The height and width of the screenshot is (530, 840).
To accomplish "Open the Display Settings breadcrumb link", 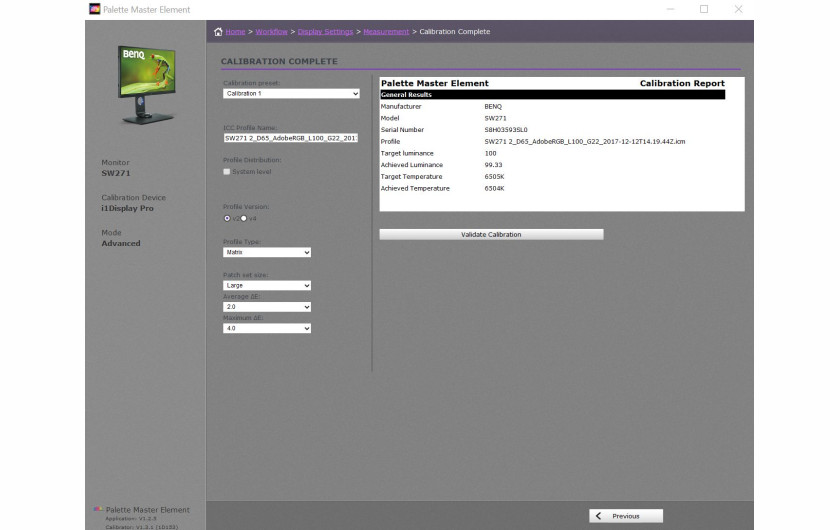I will (325, 32).
